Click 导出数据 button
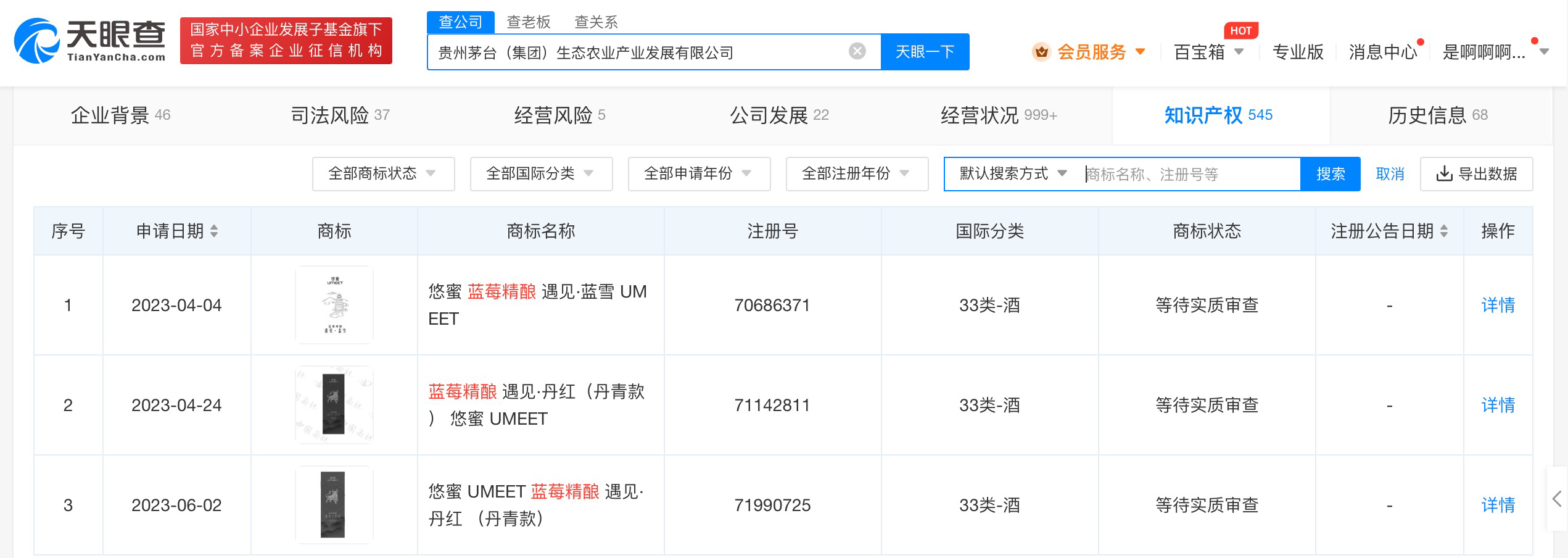The height and width of the screenshot is (558, 1568). click(x=1476, y=174)
